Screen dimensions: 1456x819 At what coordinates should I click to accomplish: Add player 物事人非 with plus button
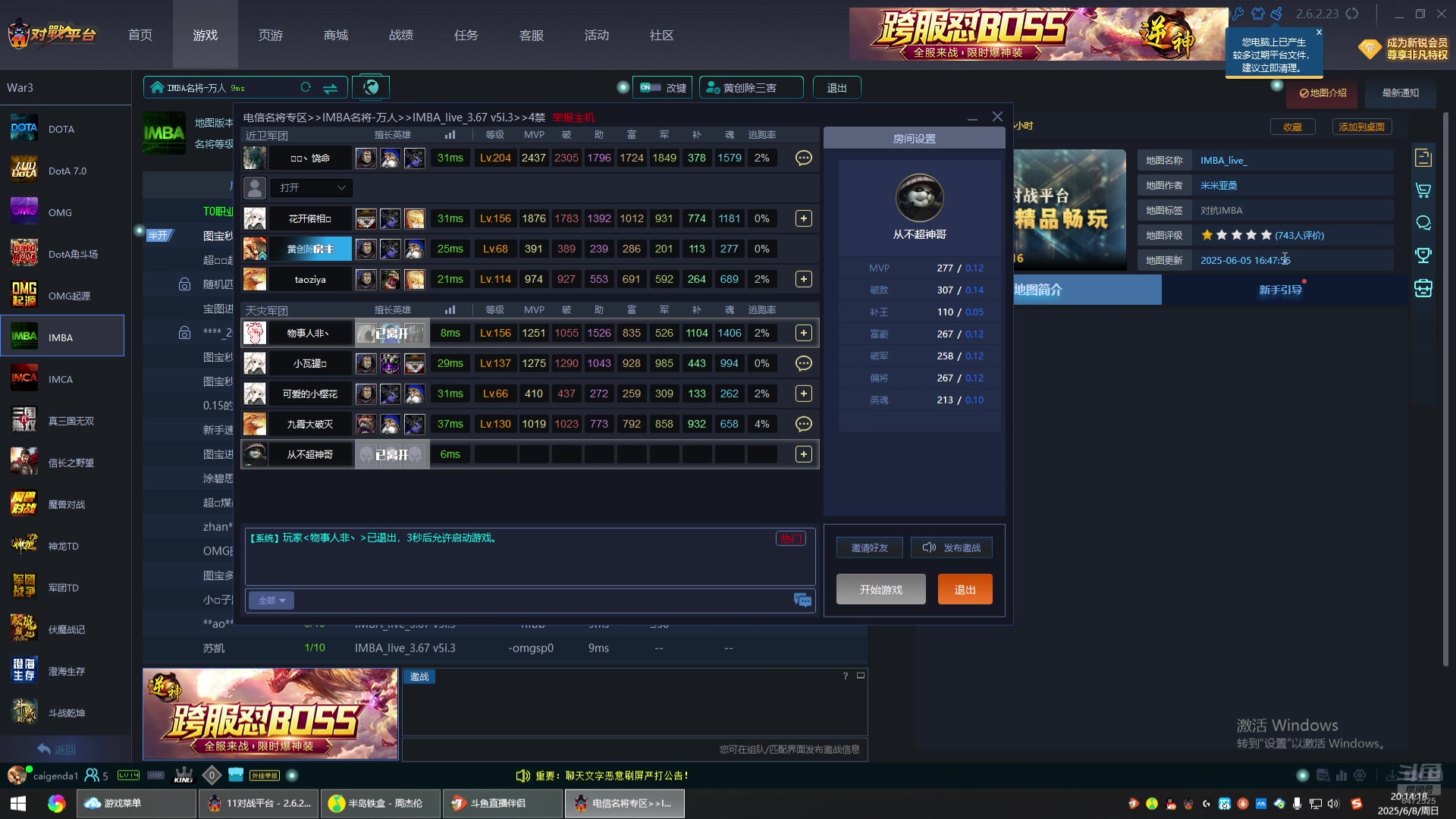pos(803,333)
